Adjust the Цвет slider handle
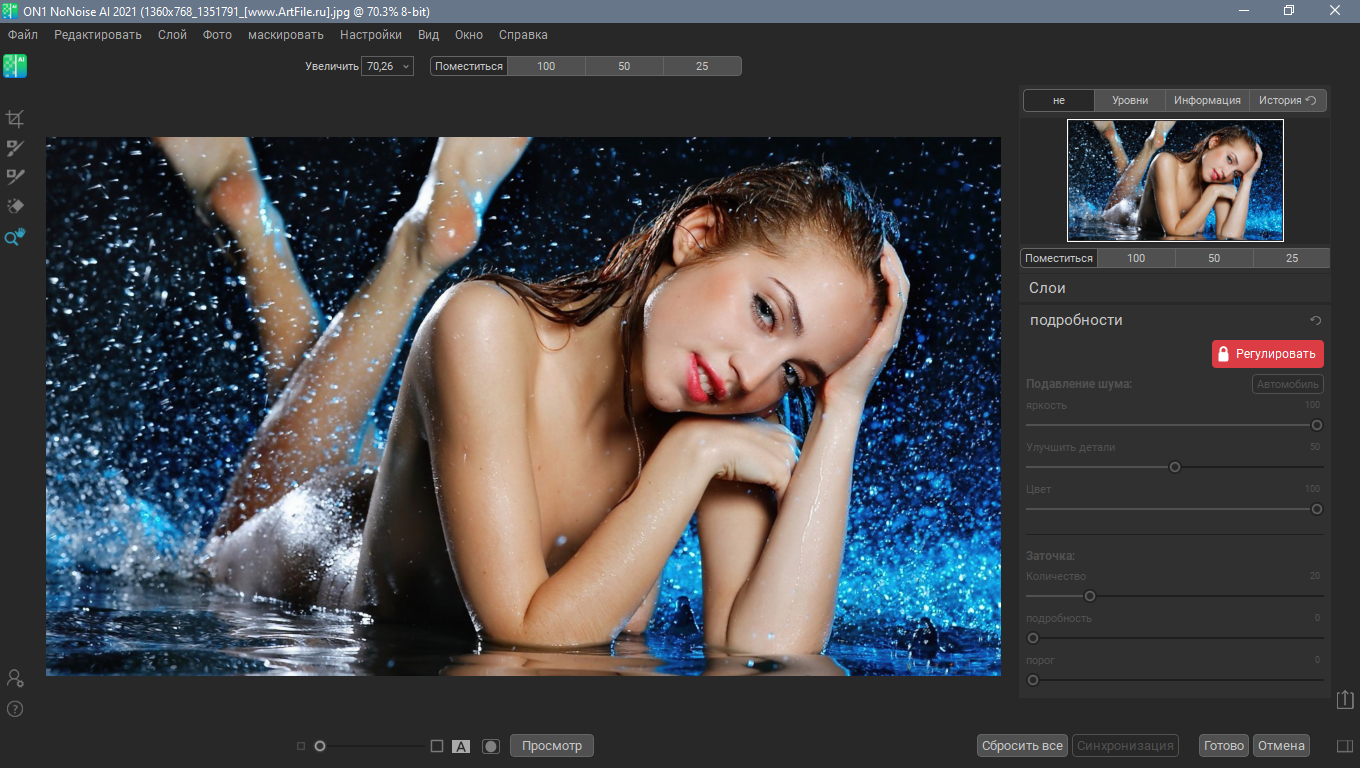The image size is (1360, 768). coord(1317,509)
